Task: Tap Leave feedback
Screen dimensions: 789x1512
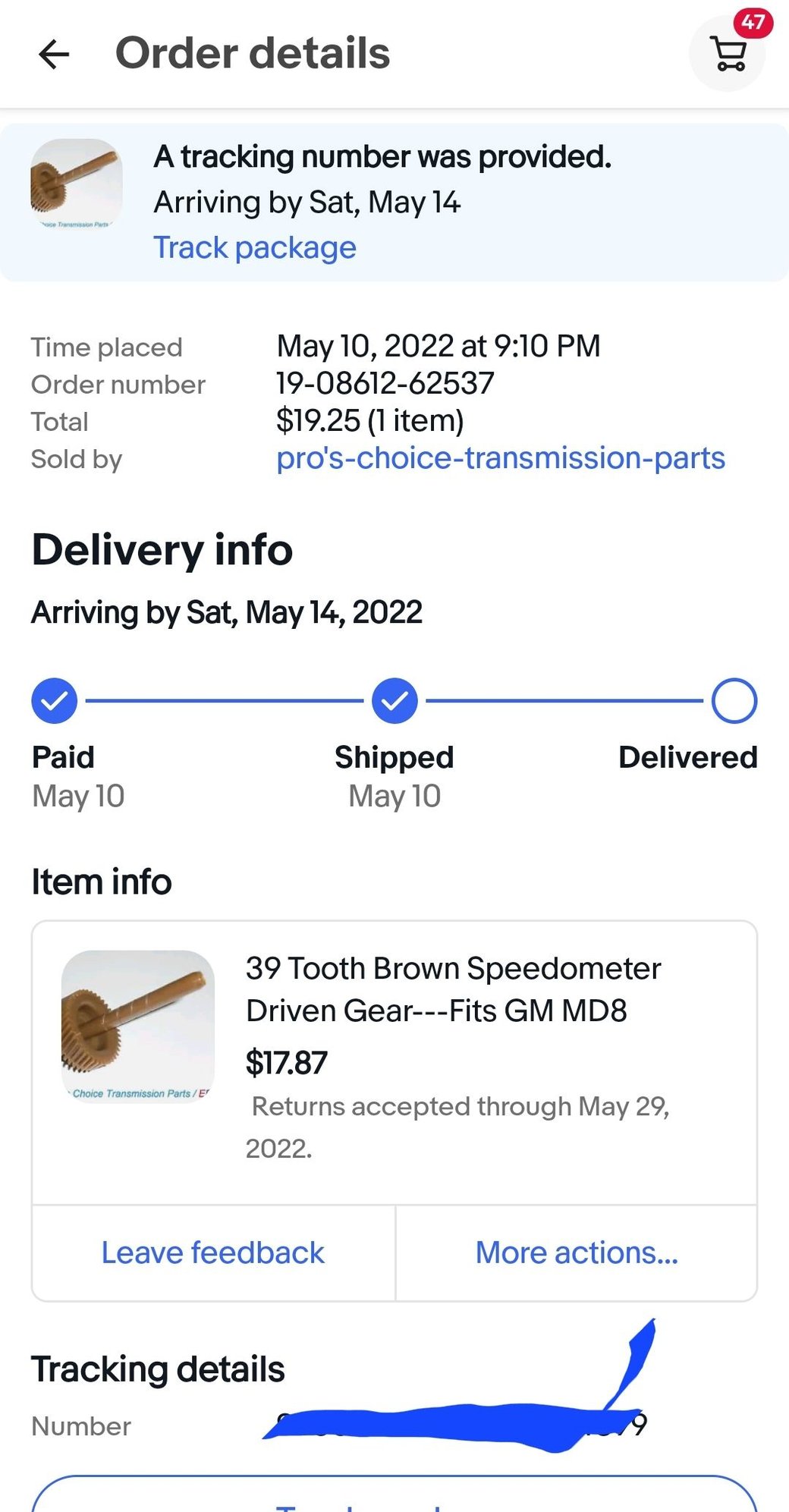Action: 213,1253
